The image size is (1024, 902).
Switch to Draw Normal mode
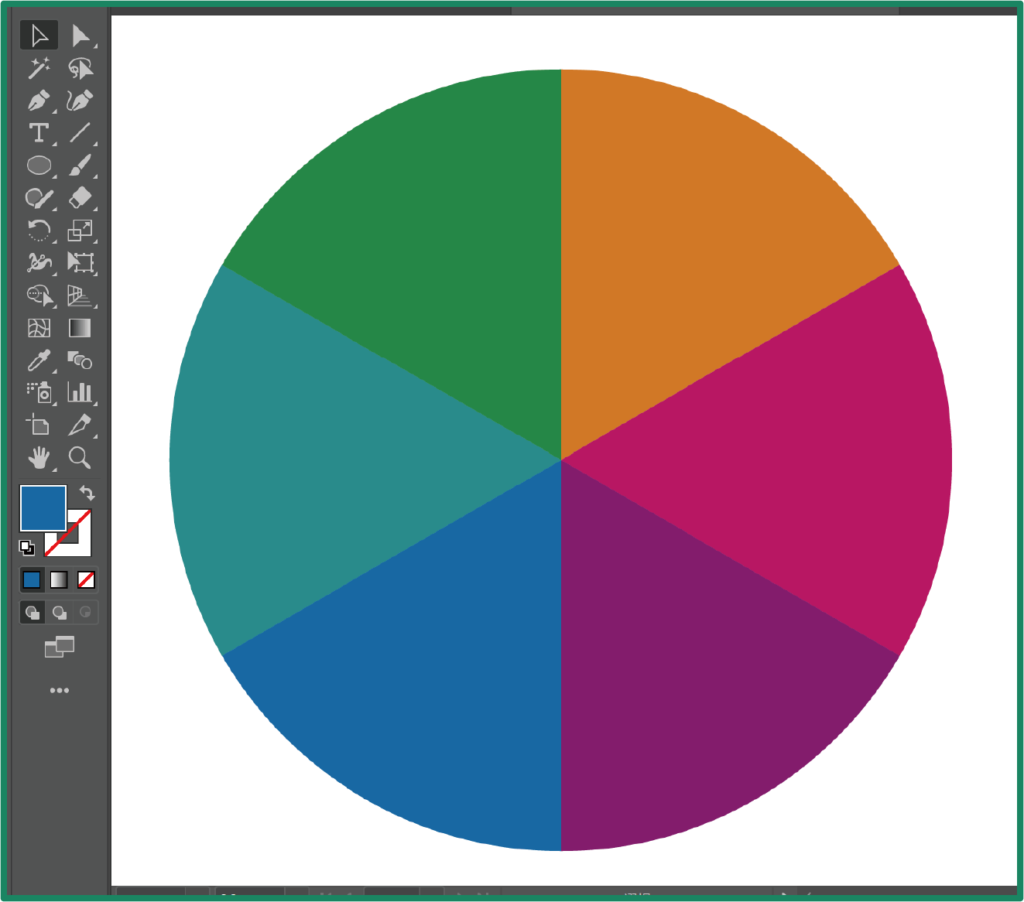click(32, 612)
